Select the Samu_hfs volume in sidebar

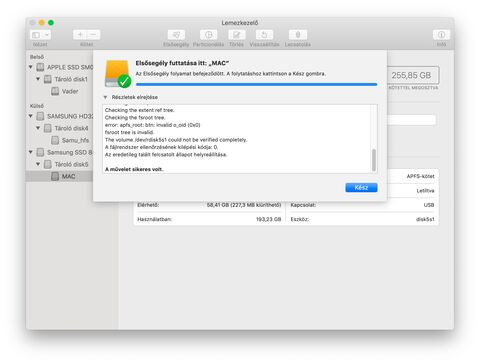75,140
